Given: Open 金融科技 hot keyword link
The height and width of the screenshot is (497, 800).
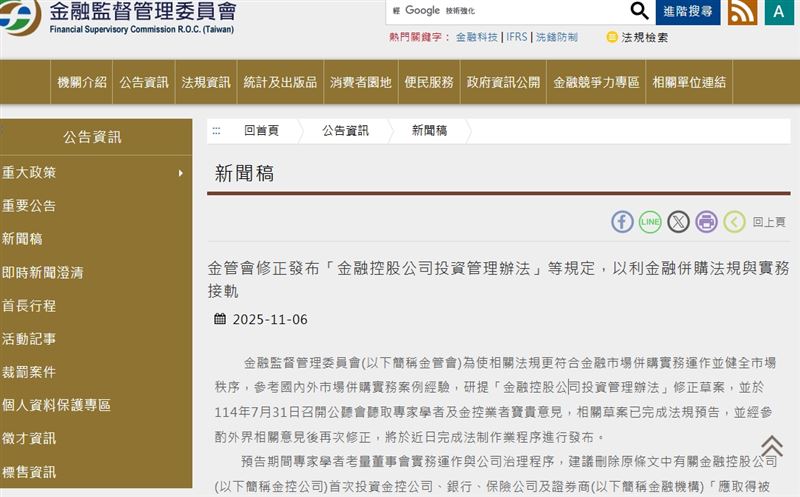Looking at the screenshot, I should [x=477, y=37].
